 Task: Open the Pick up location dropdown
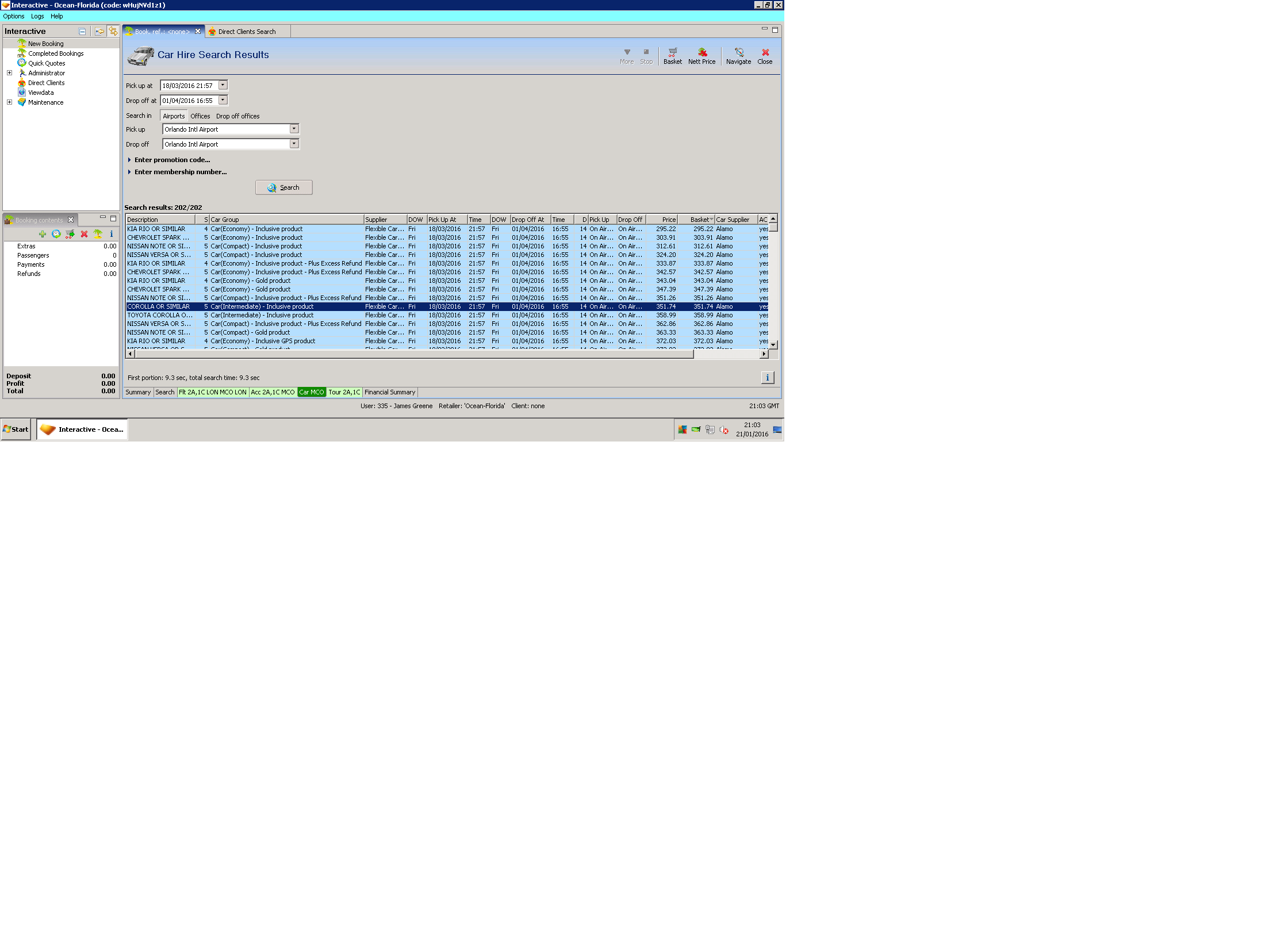click(x=294, y=129)
